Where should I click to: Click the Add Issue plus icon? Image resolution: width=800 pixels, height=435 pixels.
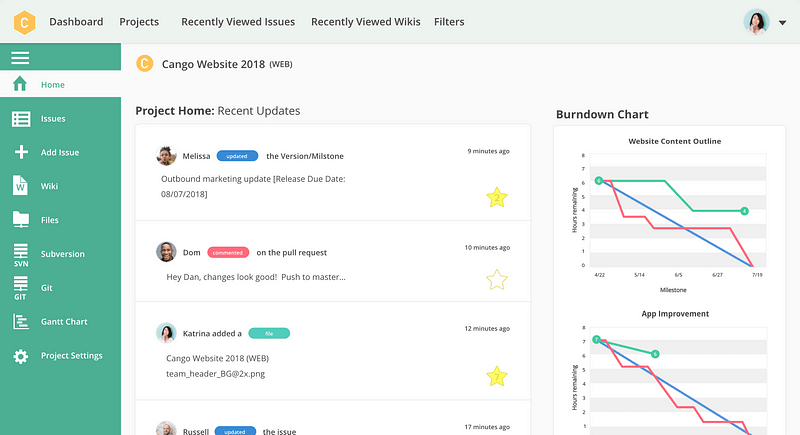coord(21,152)
